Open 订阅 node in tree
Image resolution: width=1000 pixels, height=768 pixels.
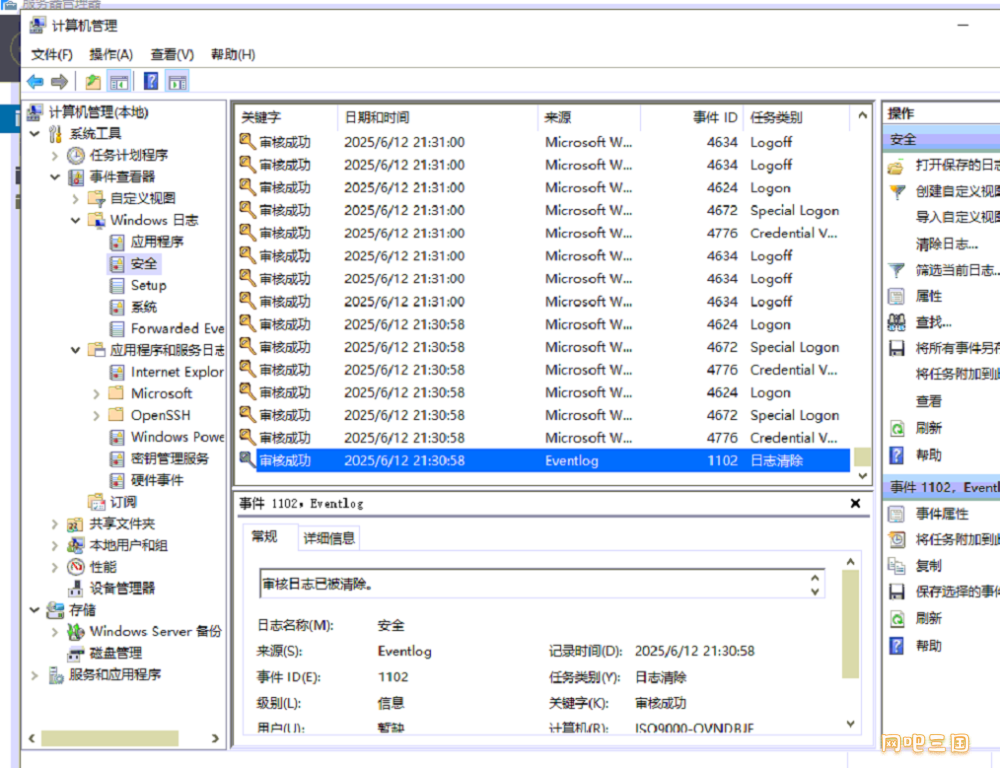123,502
